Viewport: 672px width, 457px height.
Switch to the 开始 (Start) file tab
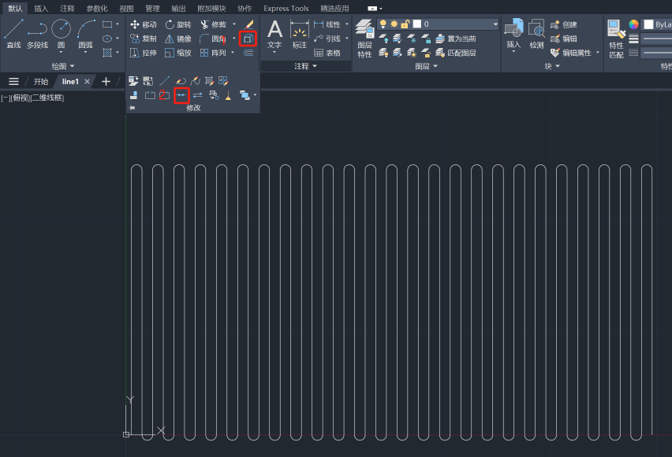pos(41,81)
